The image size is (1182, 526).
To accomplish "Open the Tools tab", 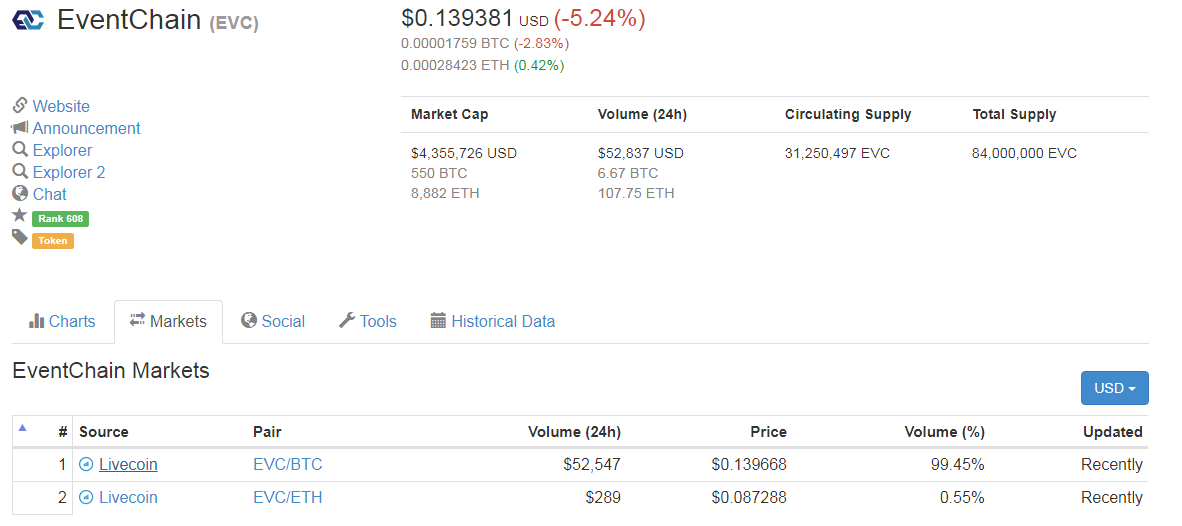I will pyautogui.click(x=367, y=321).
